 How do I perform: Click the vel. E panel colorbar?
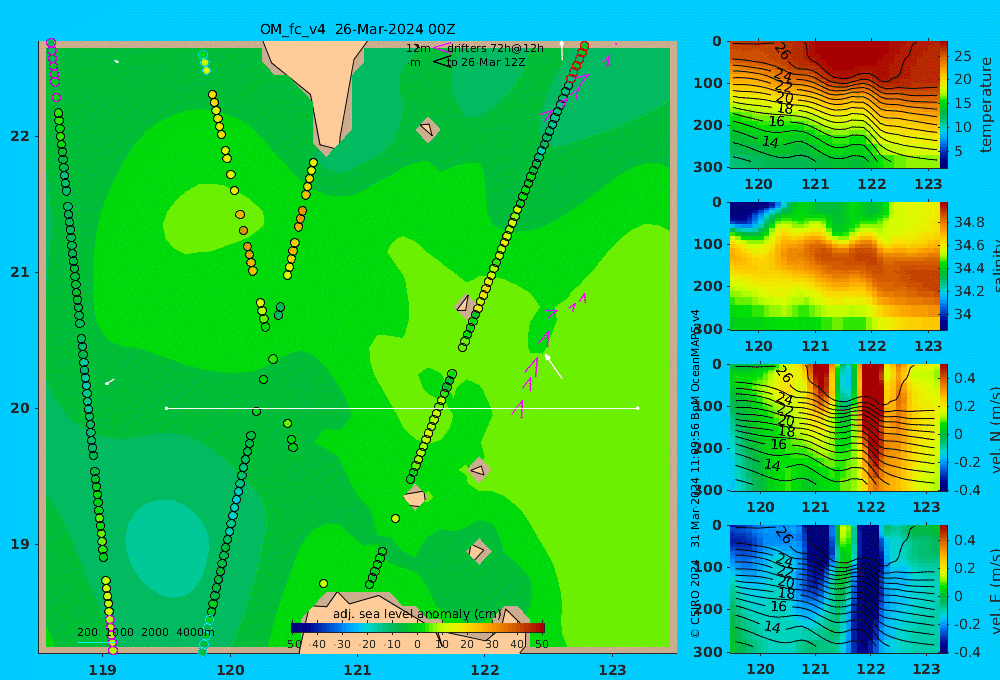pos(944,589)
